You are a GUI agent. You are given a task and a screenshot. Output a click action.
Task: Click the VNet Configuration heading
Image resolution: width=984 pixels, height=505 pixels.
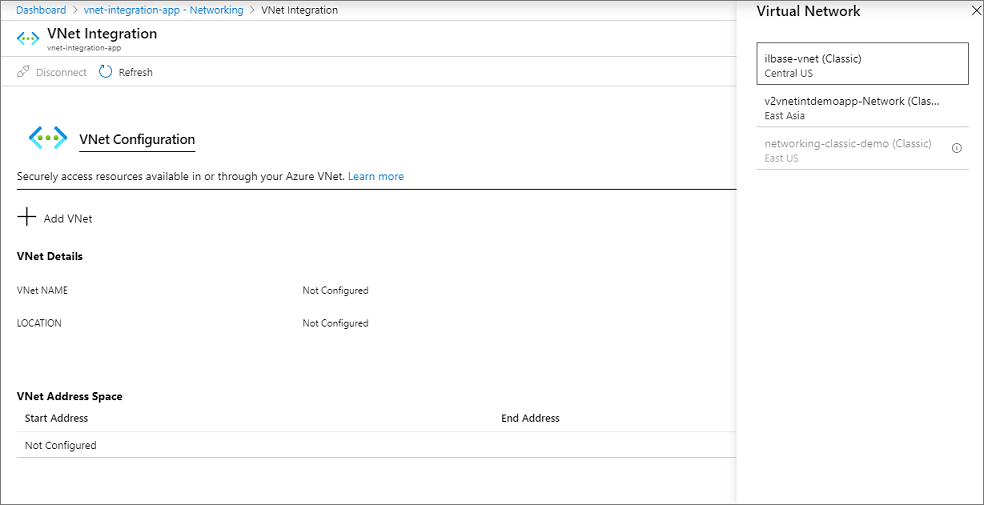(x=137, y=139)
